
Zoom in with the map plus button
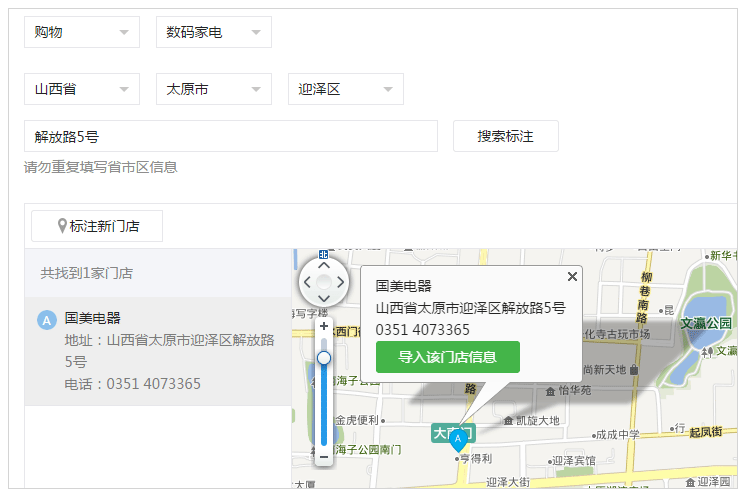tap(323, 326)
